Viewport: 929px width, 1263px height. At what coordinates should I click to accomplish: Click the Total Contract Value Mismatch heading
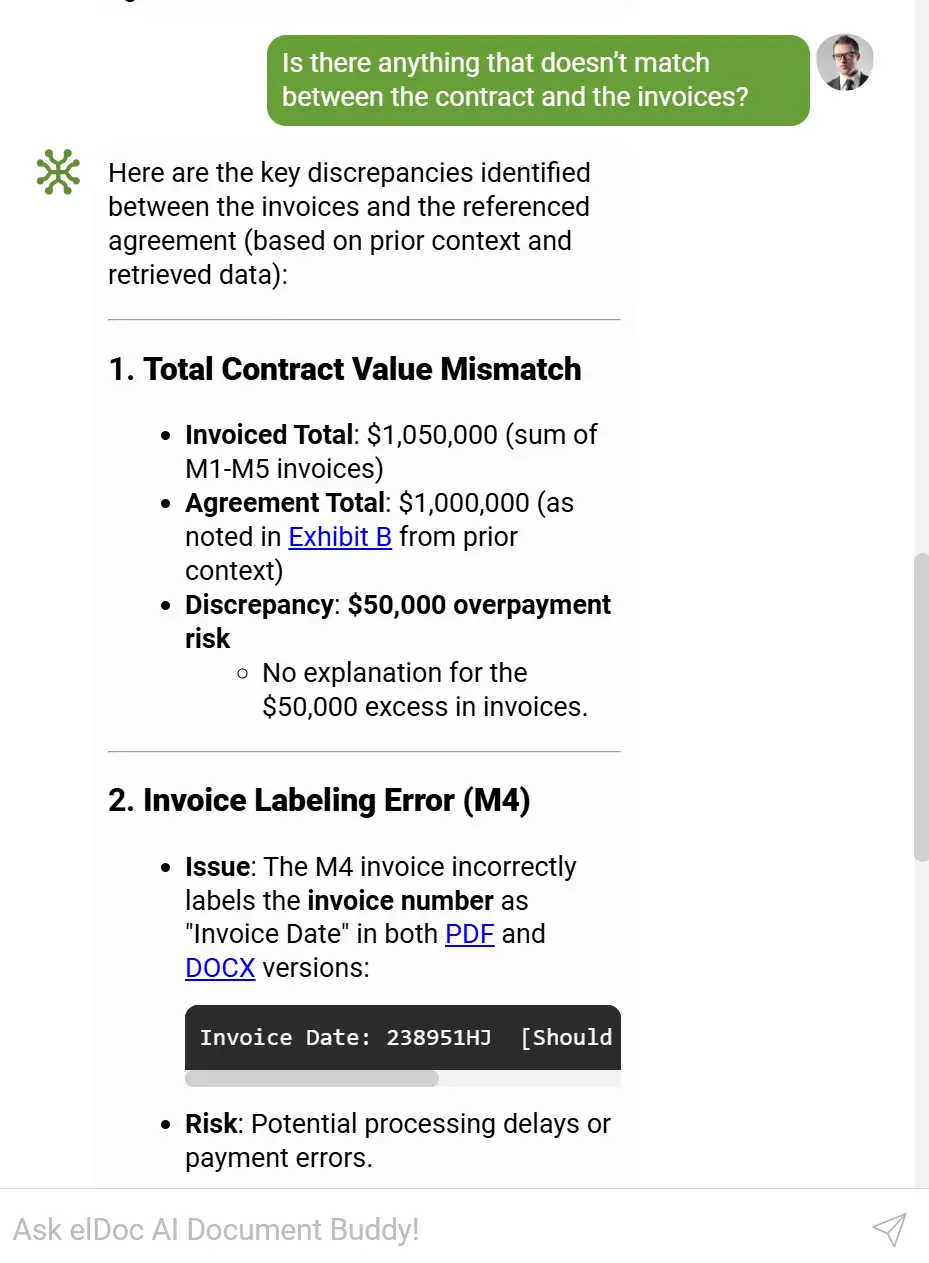pyautogui.click(x=344, y=369)
